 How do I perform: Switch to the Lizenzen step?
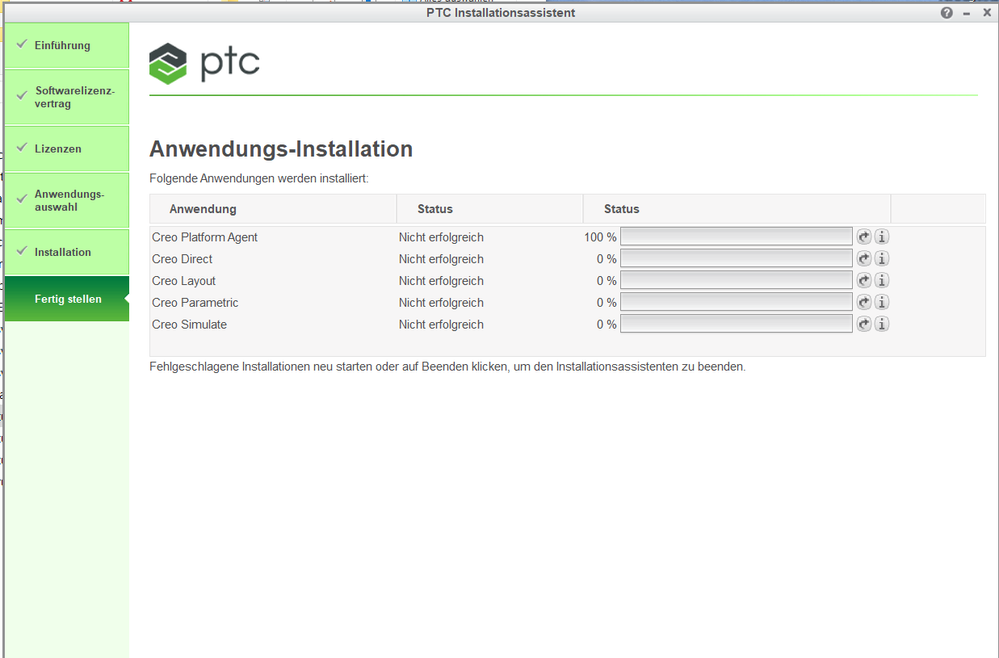click(x=67, y=148)
